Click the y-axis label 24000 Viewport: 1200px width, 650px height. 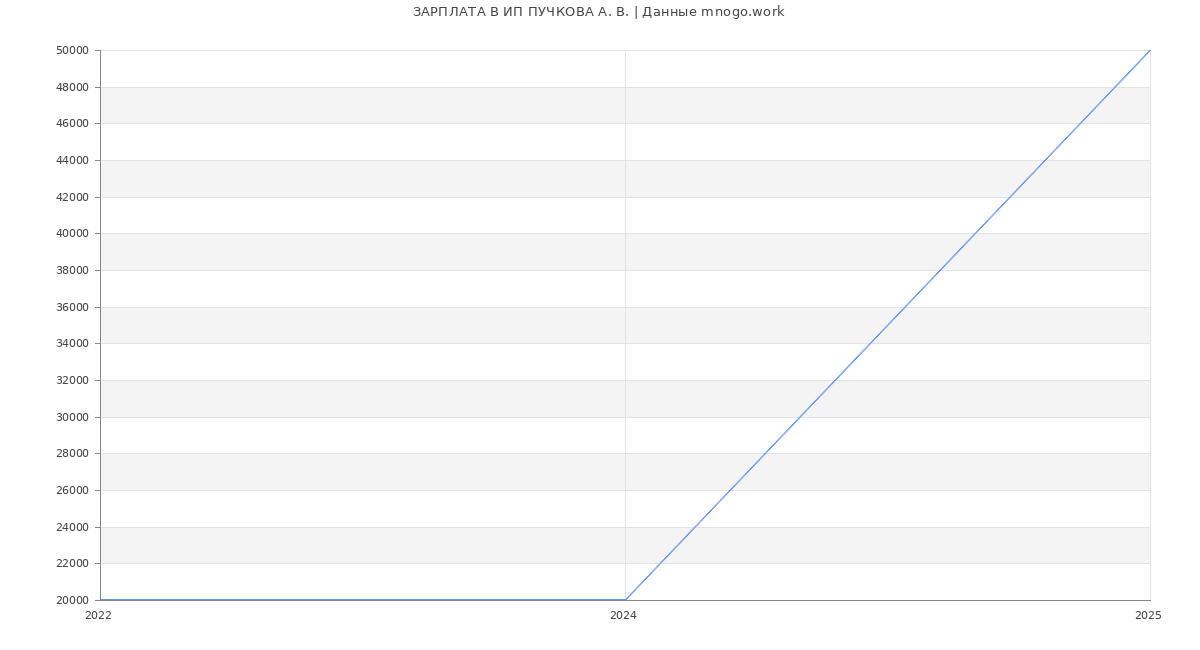tap(72, 527)
